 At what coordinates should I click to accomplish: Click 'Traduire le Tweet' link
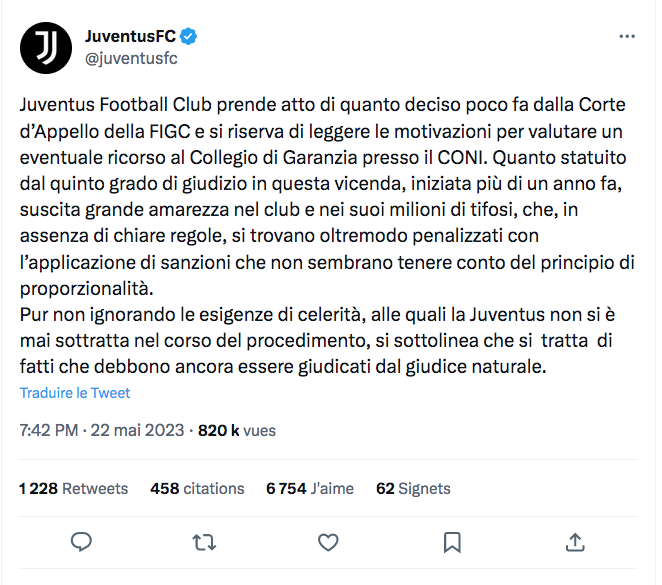(x=75, y=393)
